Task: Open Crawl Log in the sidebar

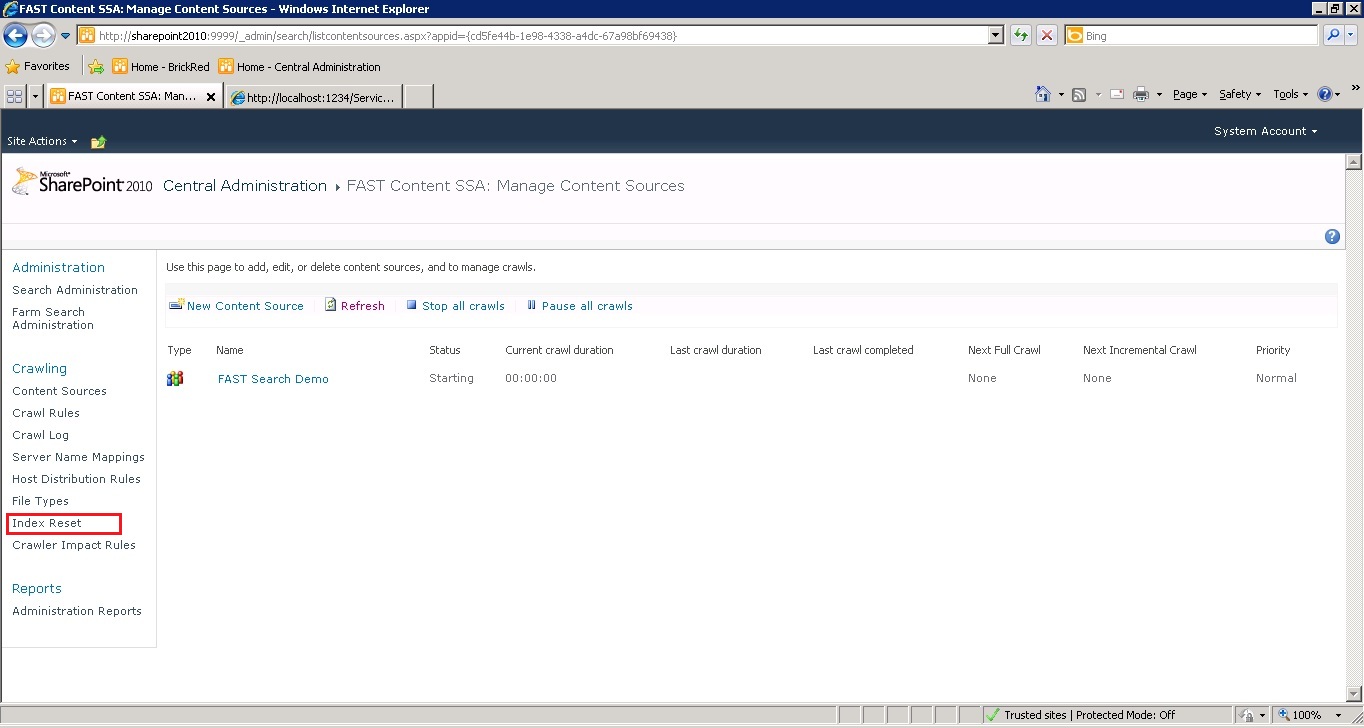Action: coord(41,435)
